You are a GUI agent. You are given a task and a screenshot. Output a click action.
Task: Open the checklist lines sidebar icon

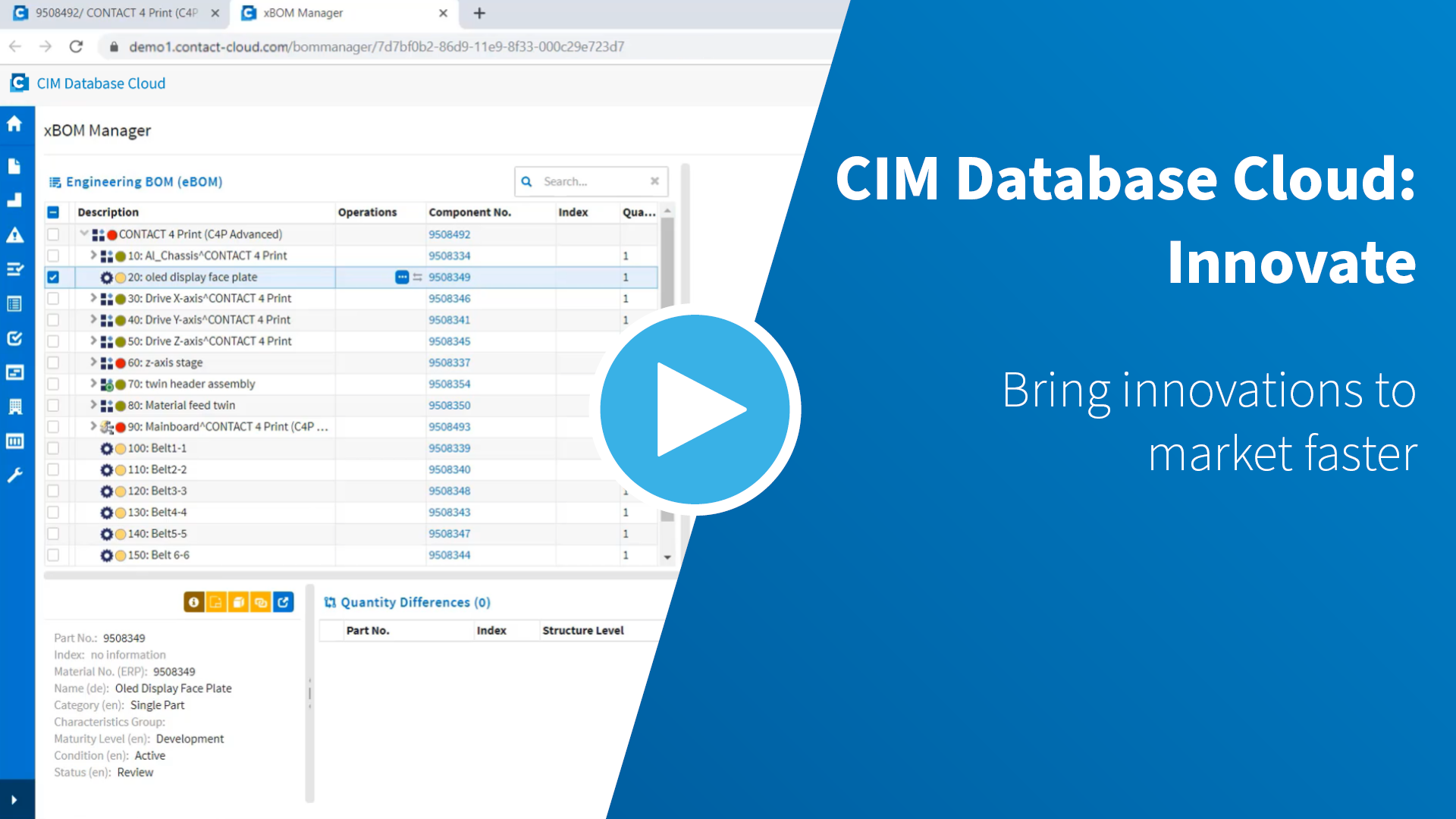click(14, 269)
